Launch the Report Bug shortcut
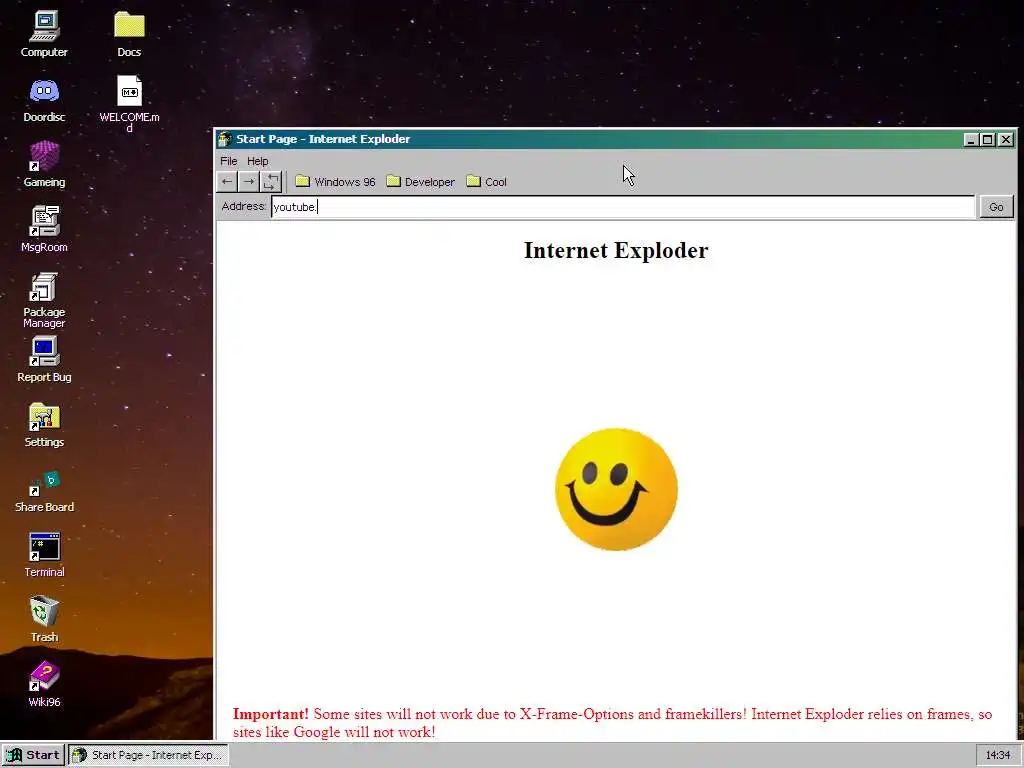This screenshot has width=1024, height=768. click(44, 359)
